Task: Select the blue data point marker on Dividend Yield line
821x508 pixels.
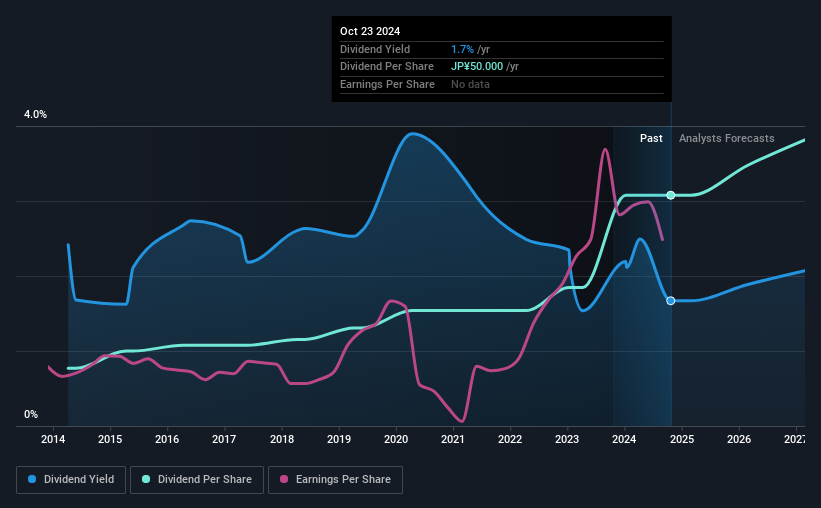Action: 671,301
